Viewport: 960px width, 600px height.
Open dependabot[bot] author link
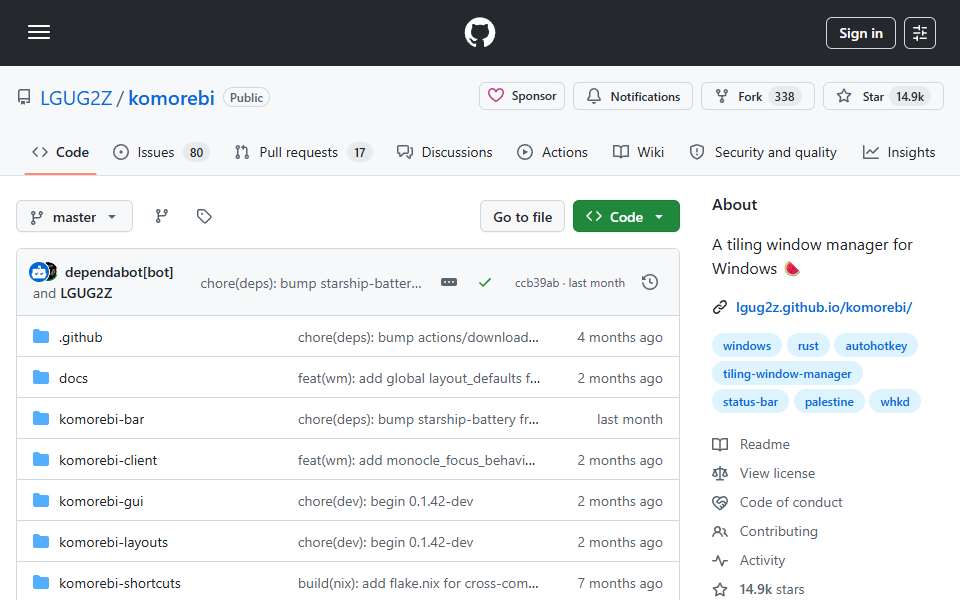click(x=119, y=272)
